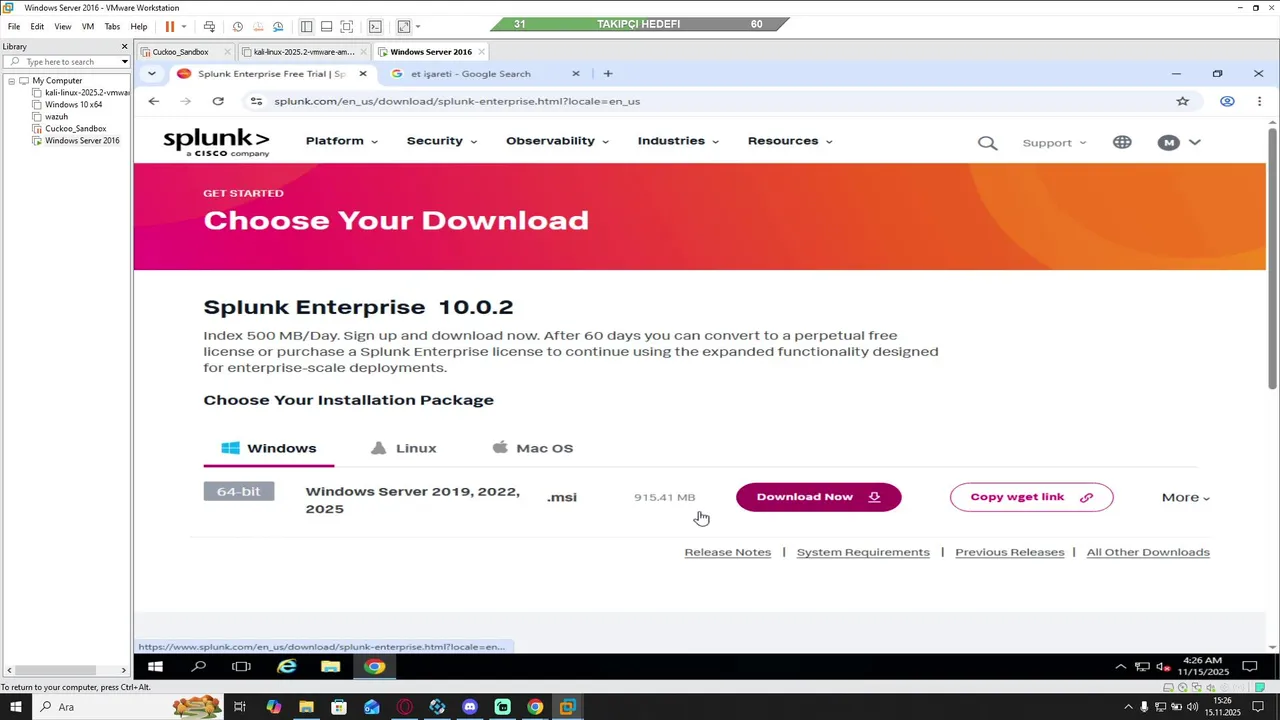This screenshot has width=1280, height=720.
Task: Open the VMware Edit menu
Action: 37,27
